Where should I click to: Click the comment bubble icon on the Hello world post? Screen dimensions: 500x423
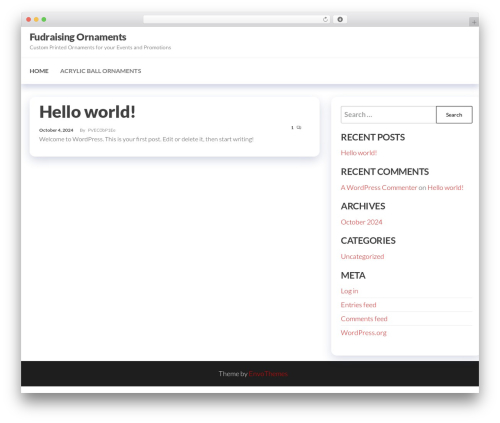point(299,127)
